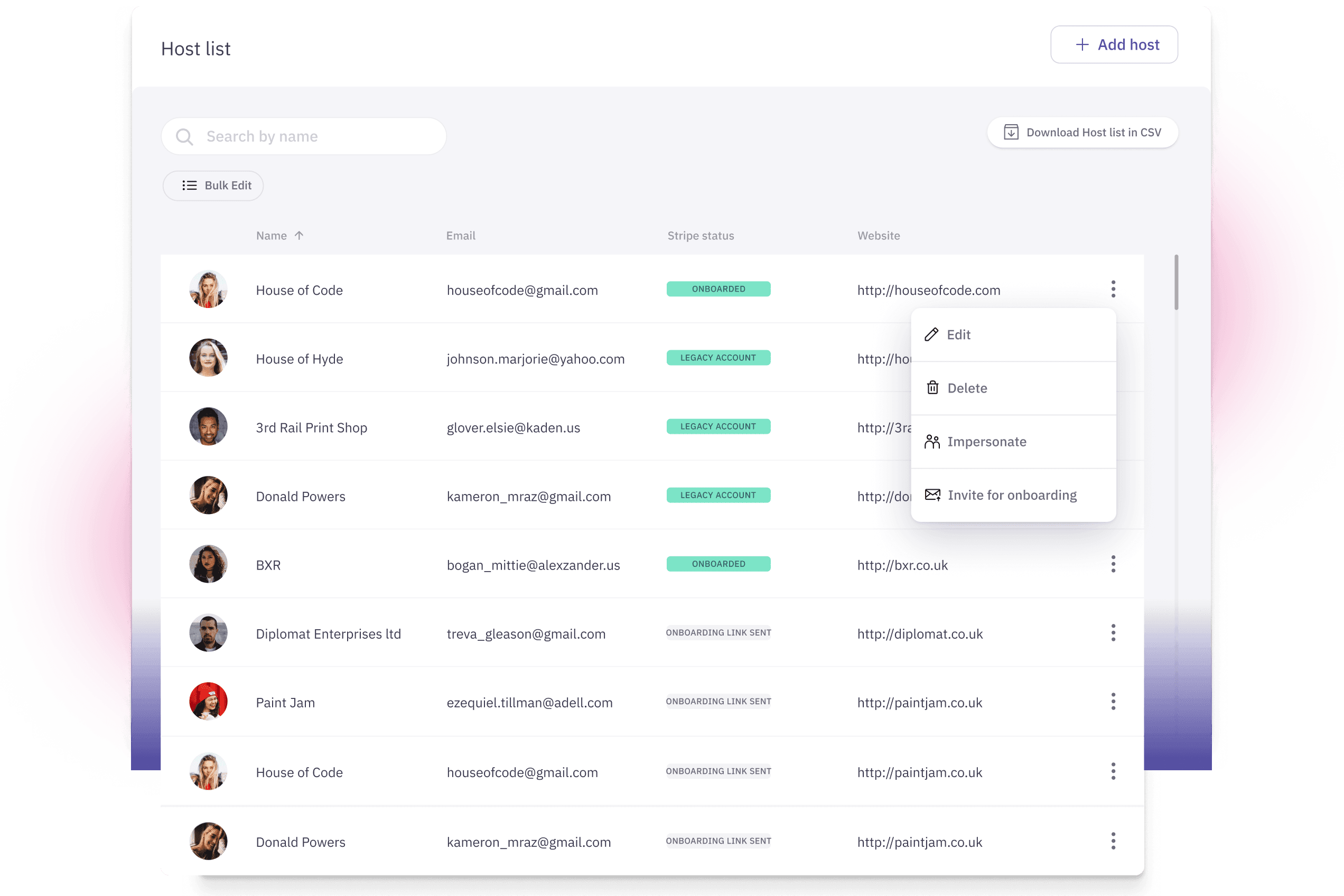Choose Invite for onboarding option
1344x896 pixels.
pyautogui.click(x=1011, y=495)
